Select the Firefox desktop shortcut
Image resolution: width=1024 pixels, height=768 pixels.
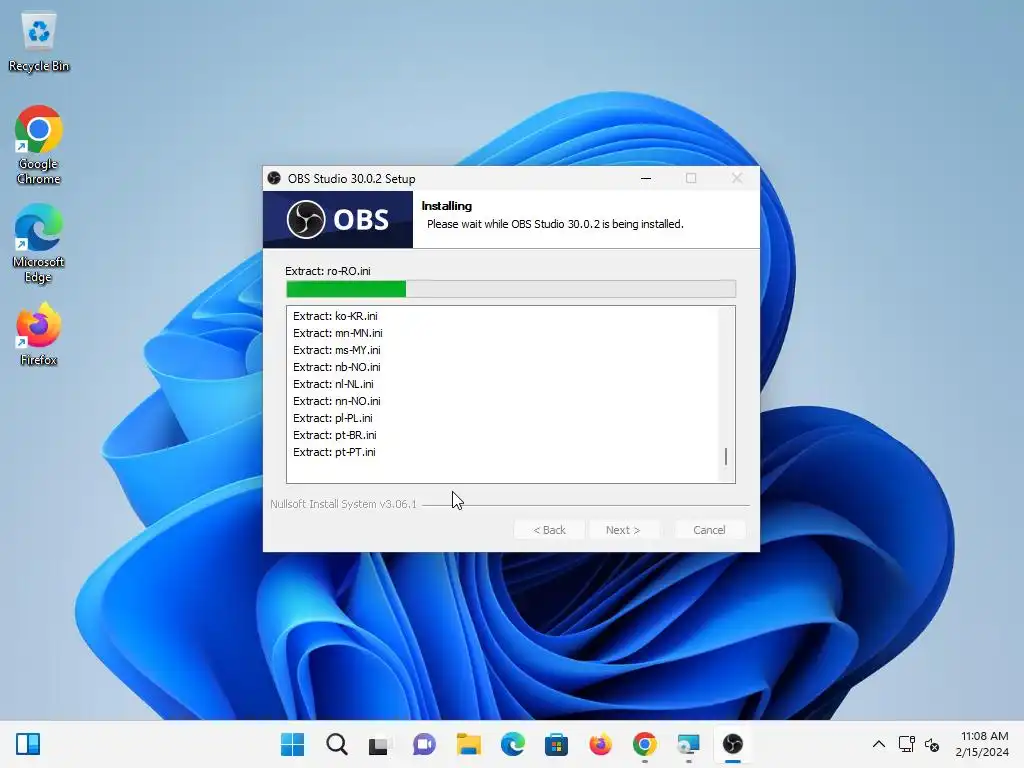pos(39,334)
